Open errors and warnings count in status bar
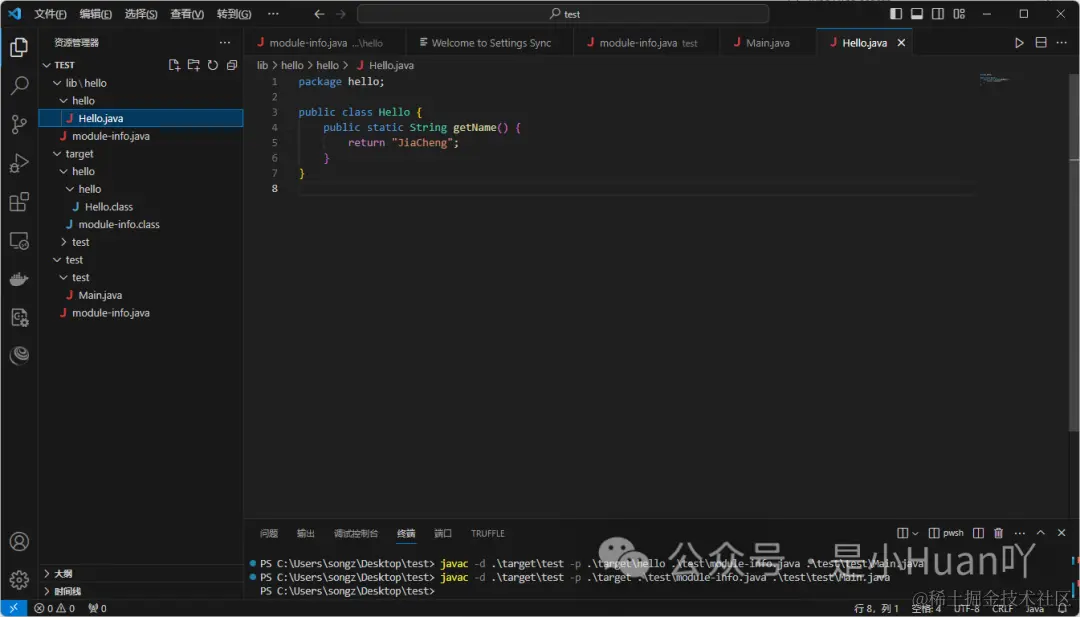Image resolution: width=1080 pixels, height=617 pixels. tap(54, 608)
